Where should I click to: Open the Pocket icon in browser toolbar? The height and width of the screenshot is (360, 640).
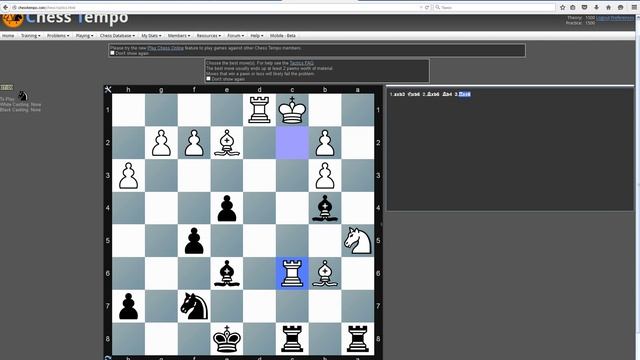pyautogui.click(x=584, y=7)
